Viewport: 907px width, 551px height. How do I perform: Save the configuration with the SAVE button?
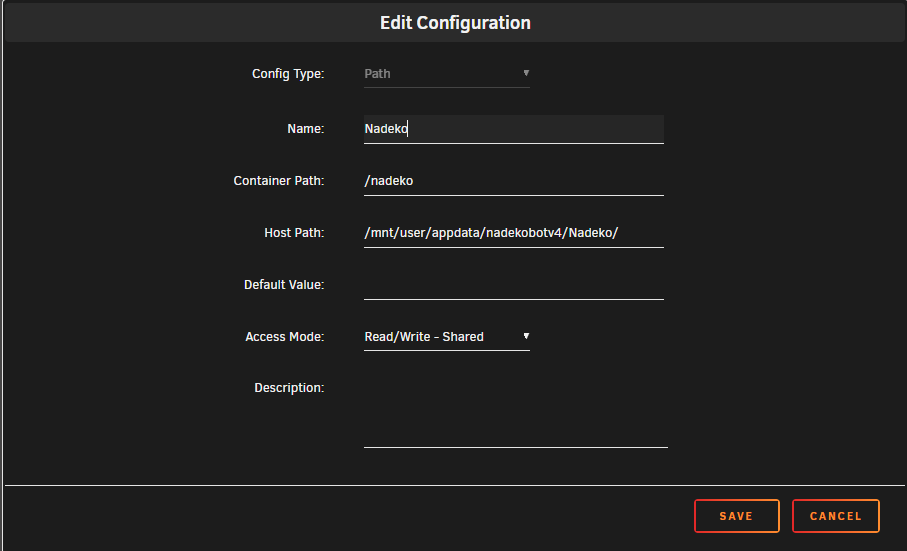tap(736, 516)
